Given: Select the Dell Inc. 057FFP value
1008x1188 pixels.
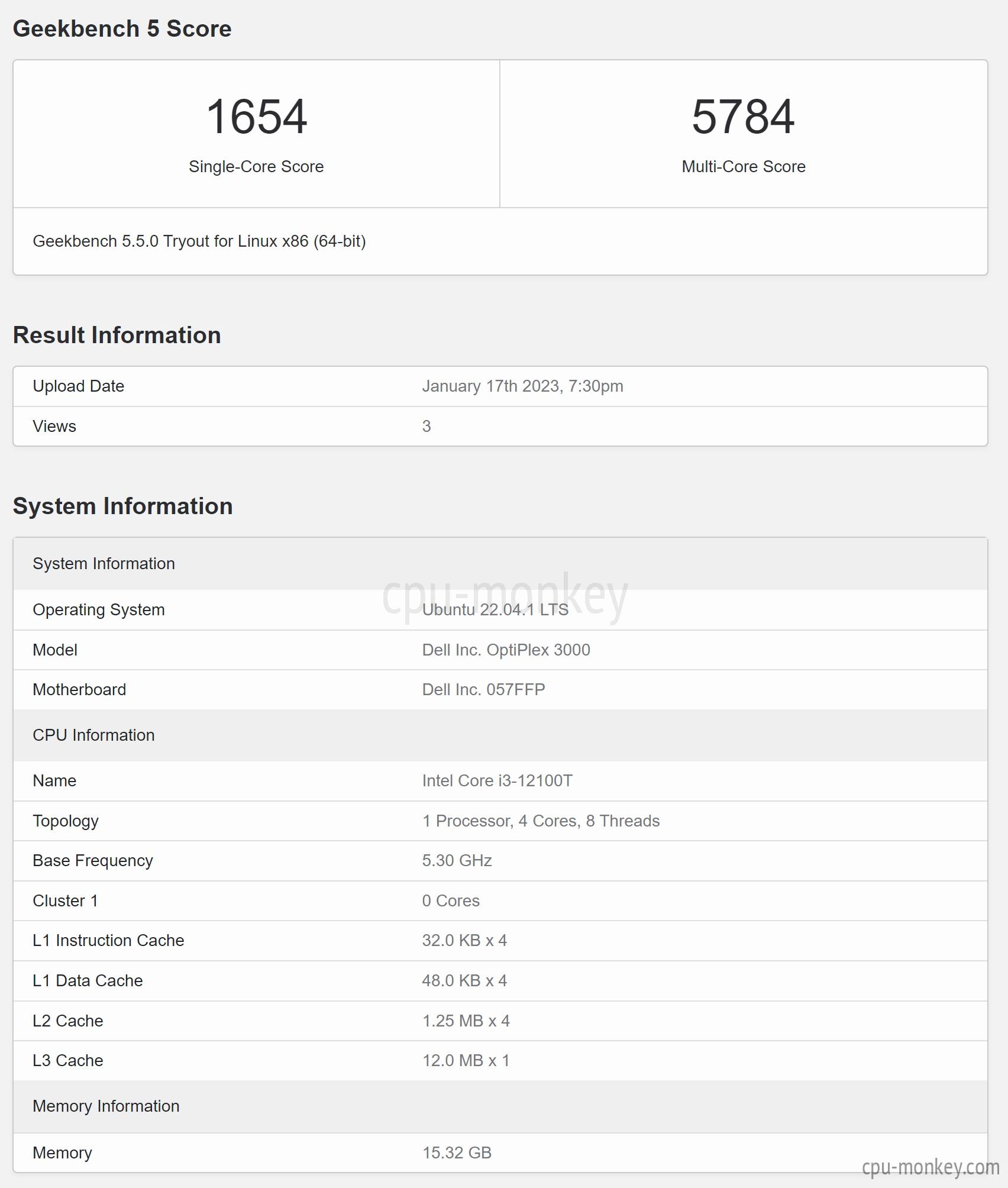Looking at the screenshot, I should pos(483,690).
